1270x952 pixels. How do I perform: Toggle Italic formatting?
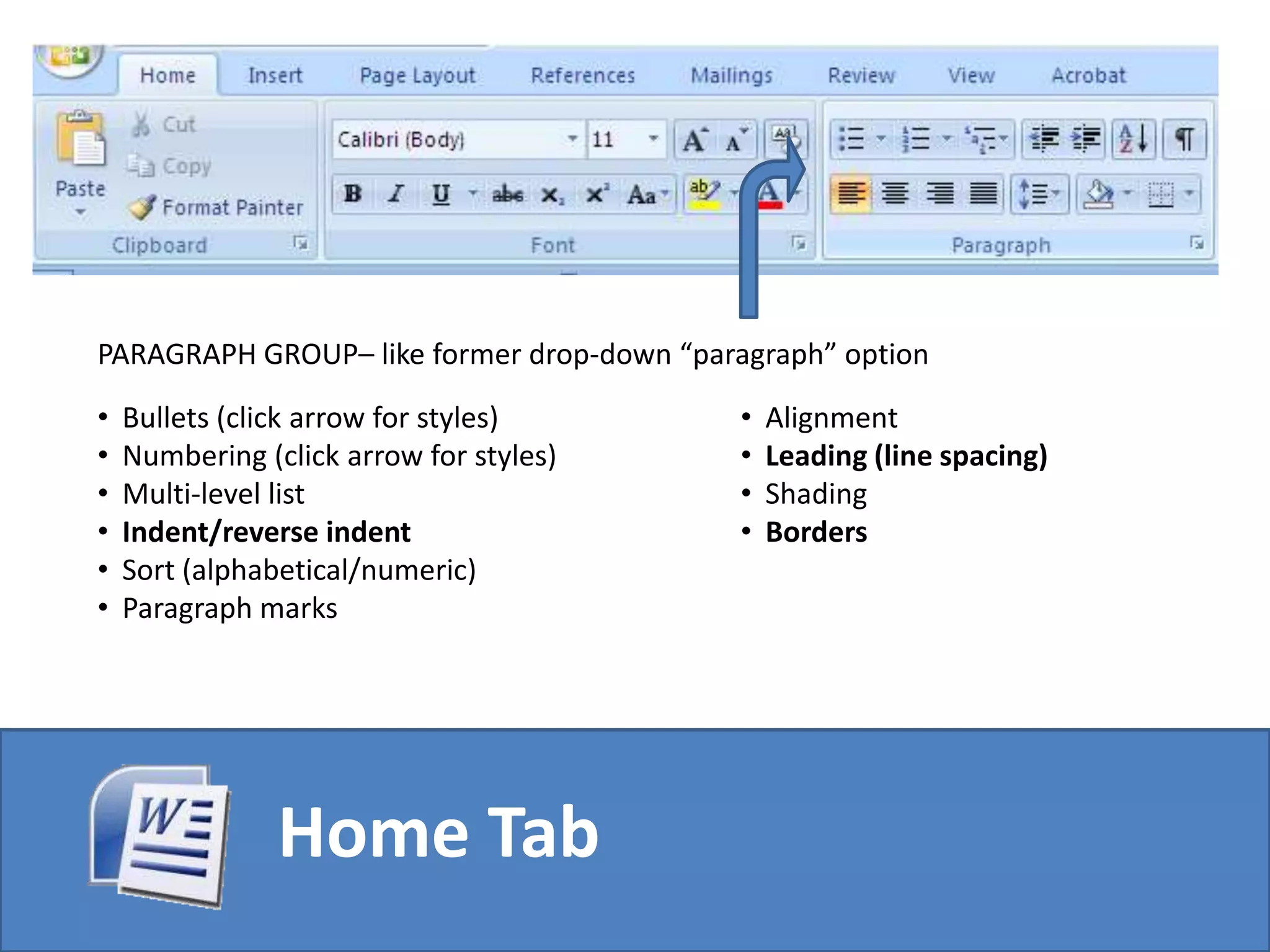(x=396, y=194)
